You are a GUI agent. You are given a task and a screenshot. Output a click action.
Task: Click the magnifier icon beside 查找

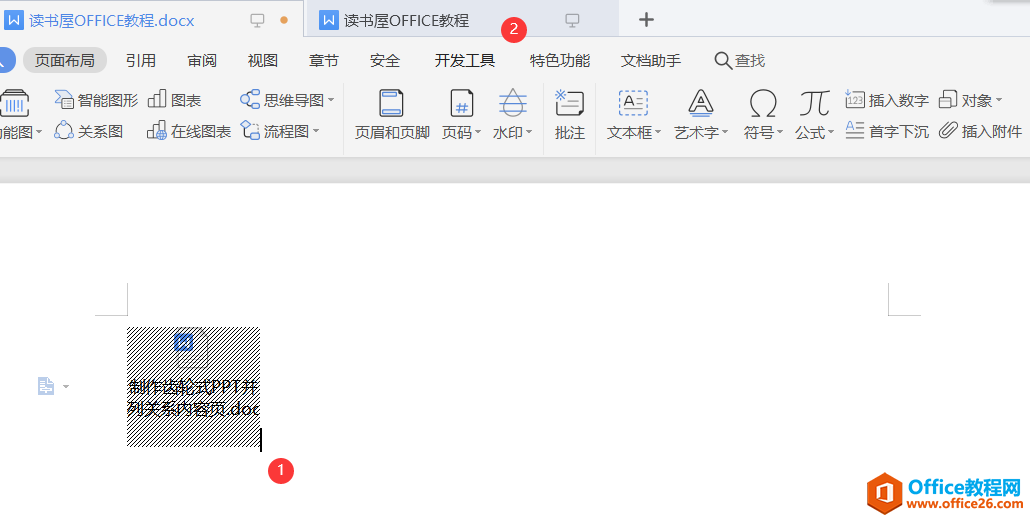[723, 60]
